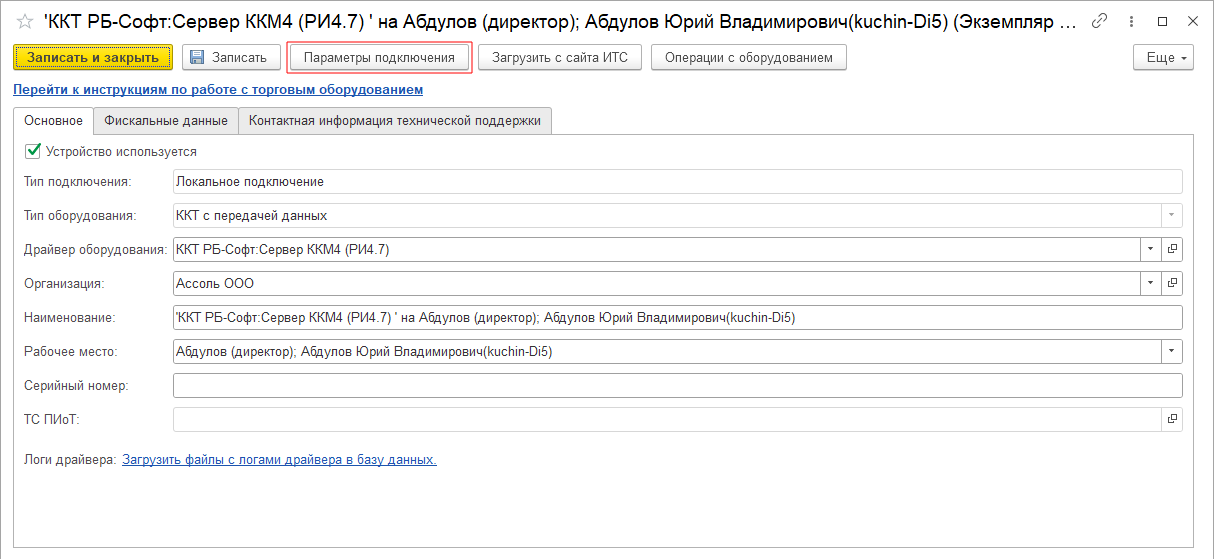The image size is (1214, 559).
Task: Click the Рабочее место text field
Action: pos(667,351)
